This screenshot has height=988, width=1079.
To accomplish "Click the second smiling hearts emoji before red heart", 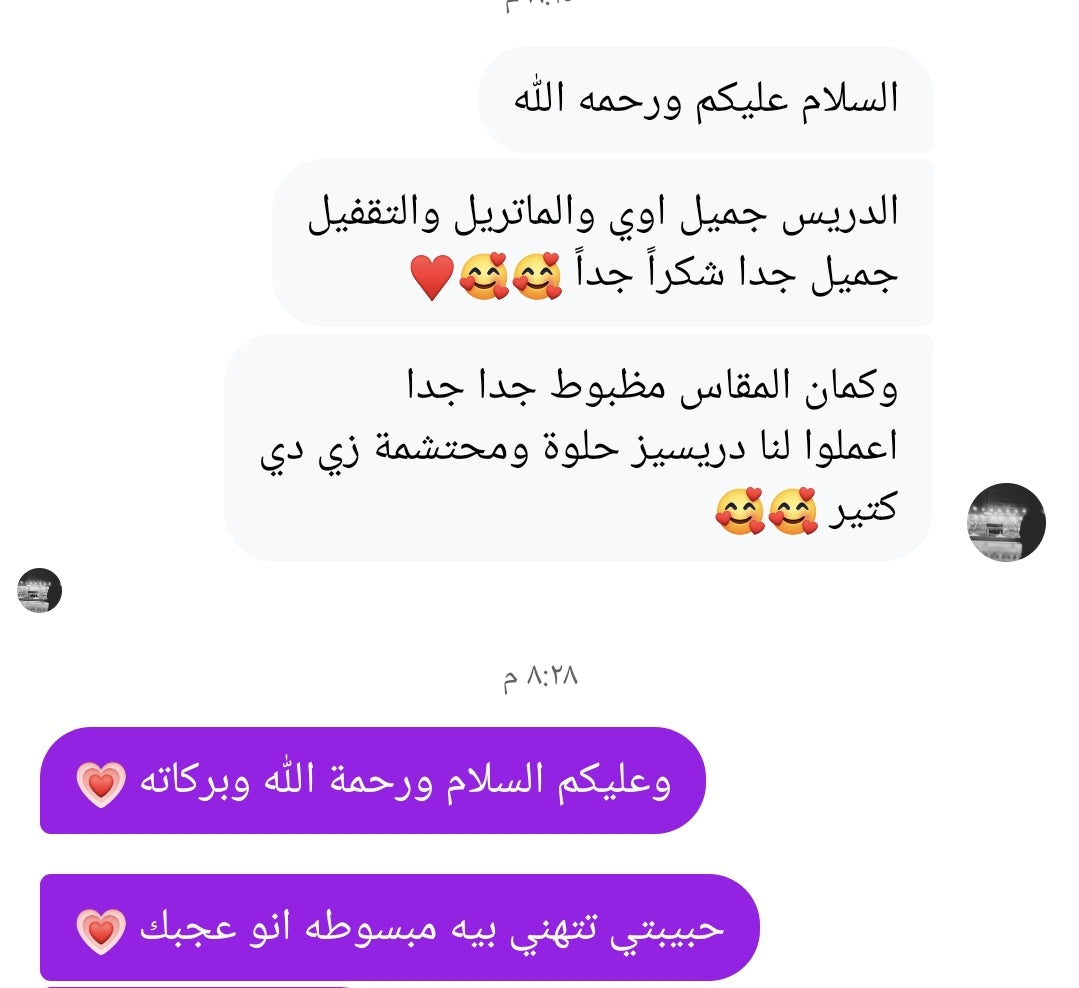I will (x=484, y=277).
